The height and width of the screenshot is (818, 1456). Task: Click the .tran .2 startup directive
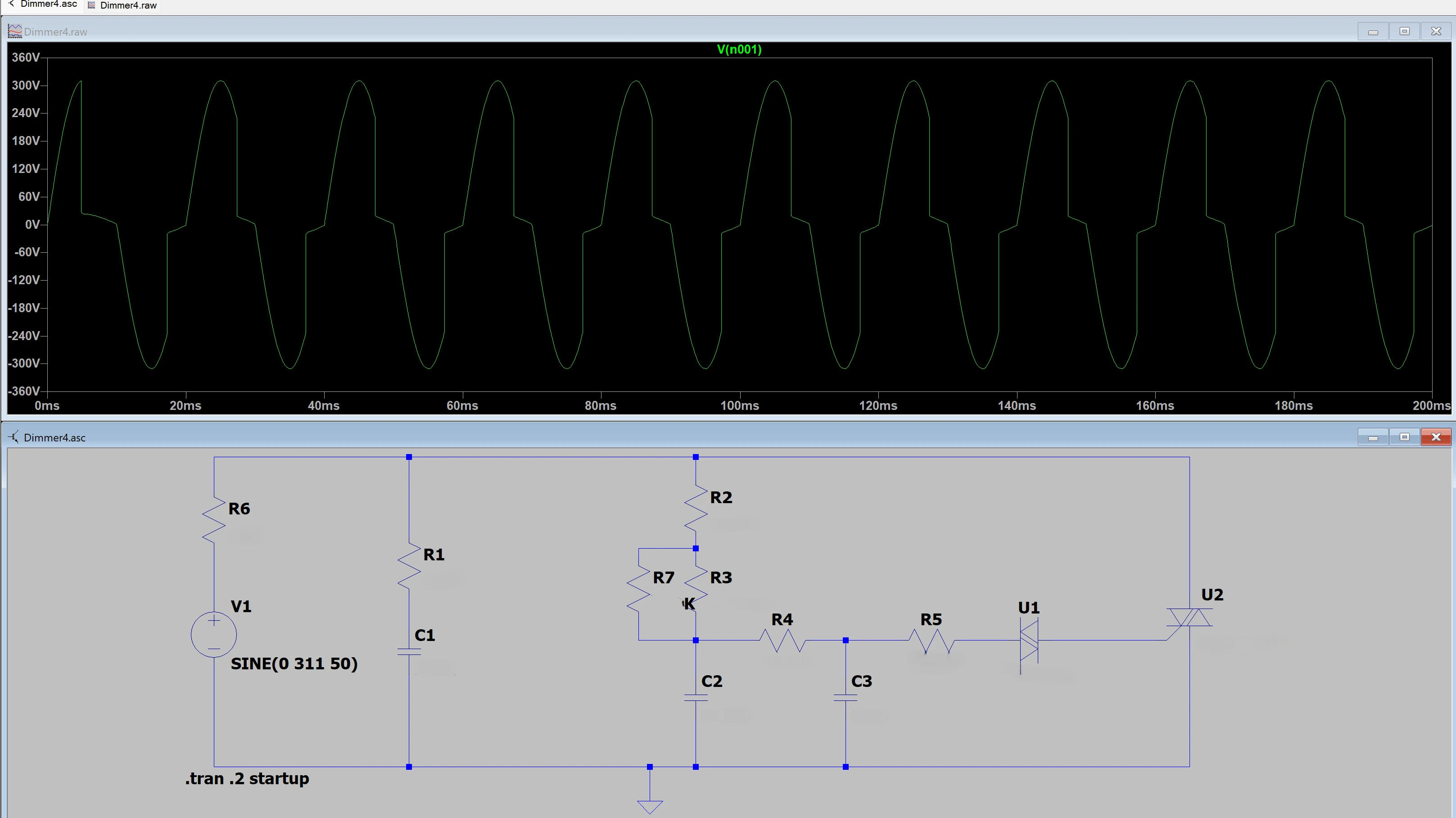coord(247,778)
